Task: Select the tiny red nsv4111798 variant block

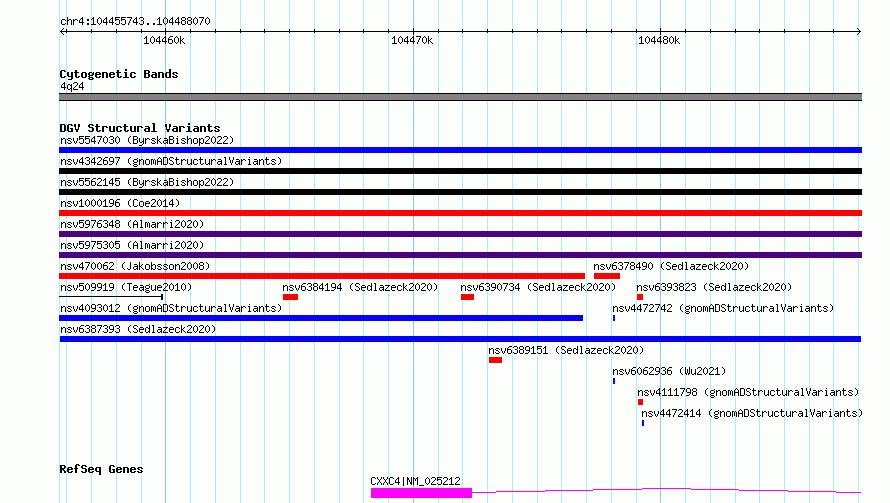Action: point(640,402)
